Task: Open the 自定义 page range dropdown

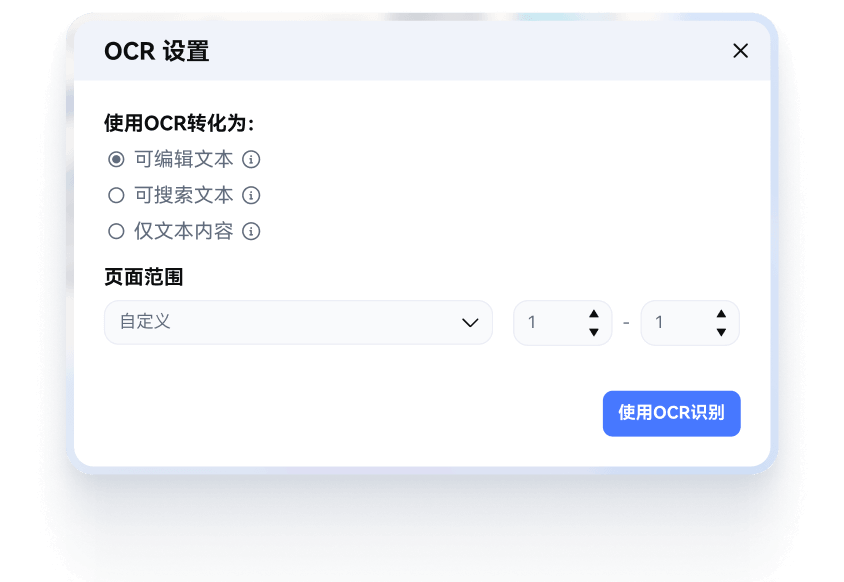Action: pos(298,322)
